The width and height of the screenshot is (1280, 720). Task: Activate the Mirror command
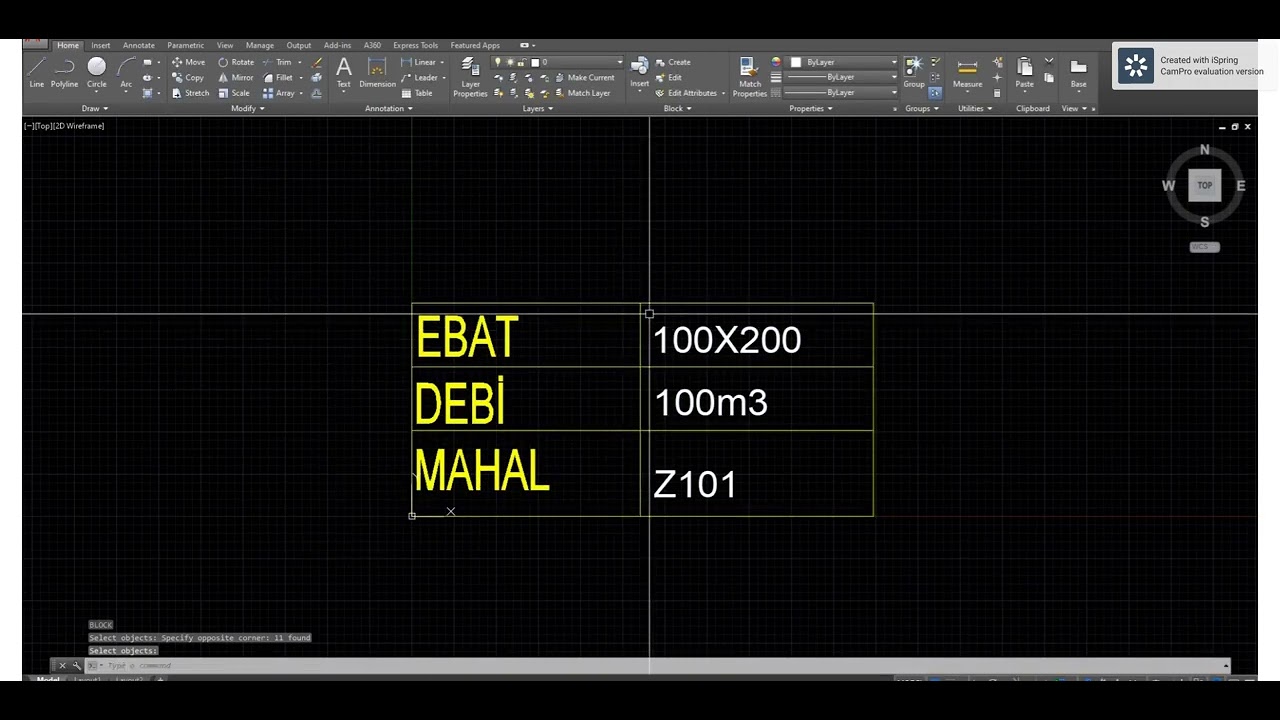[236, 77]
